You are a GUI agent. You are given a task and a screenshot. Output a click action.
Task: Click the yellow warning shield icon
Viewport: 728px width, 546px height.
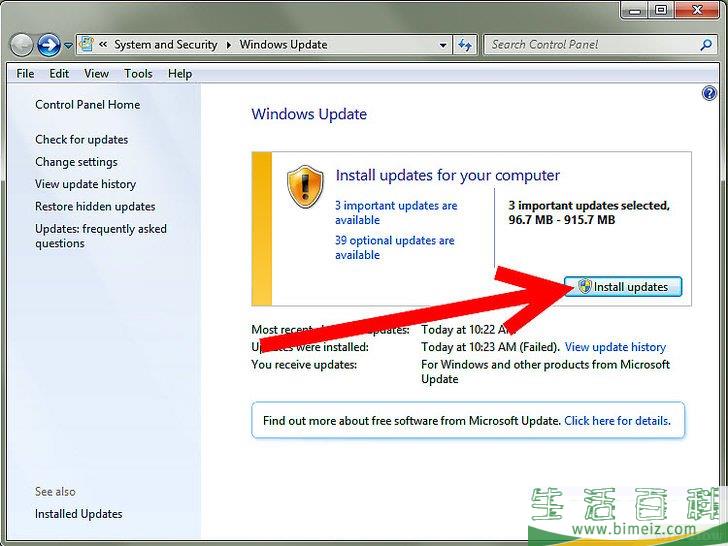(x=305, y=186)
